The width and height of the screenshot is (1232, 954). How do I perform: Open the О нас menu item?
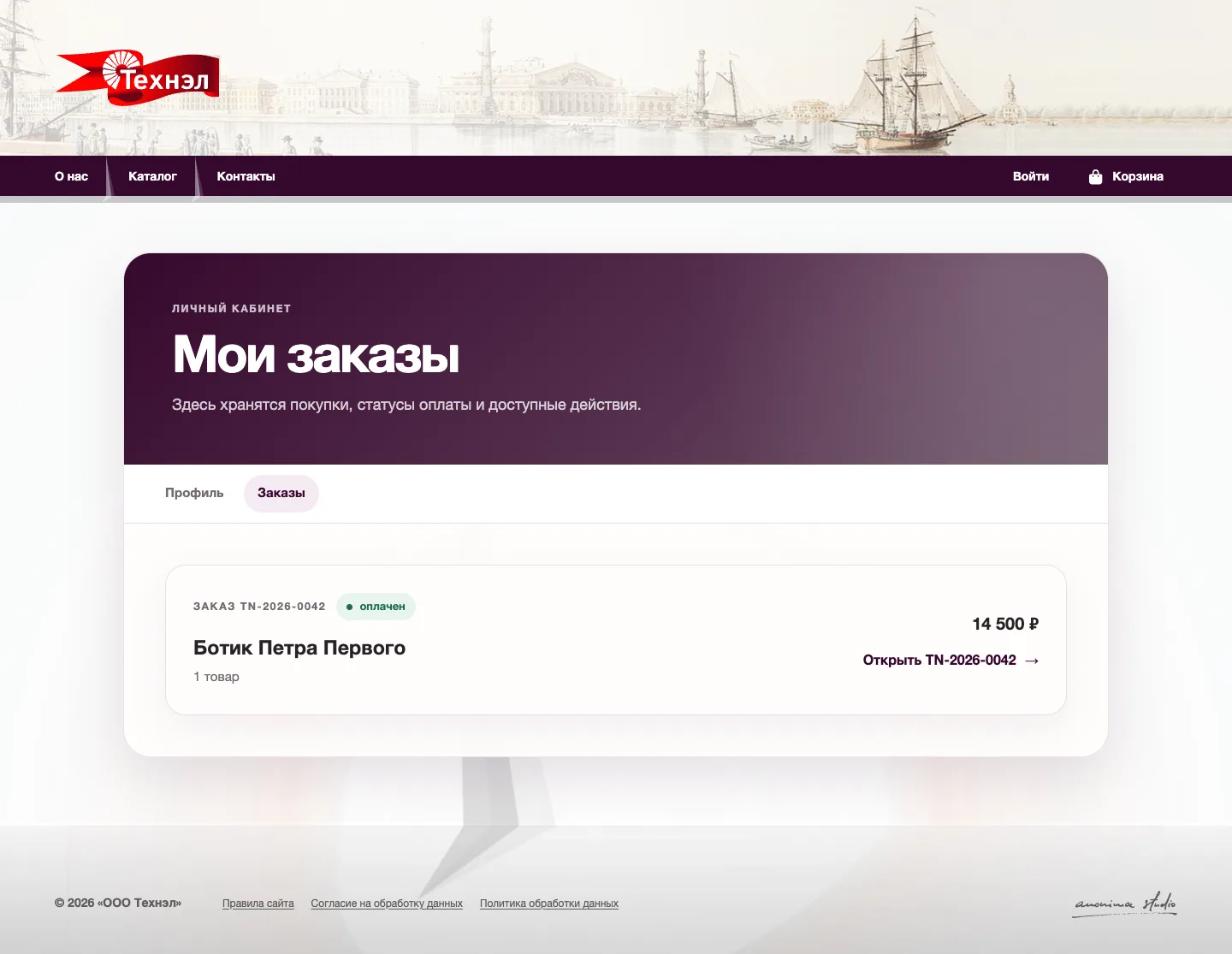(71, 176)
